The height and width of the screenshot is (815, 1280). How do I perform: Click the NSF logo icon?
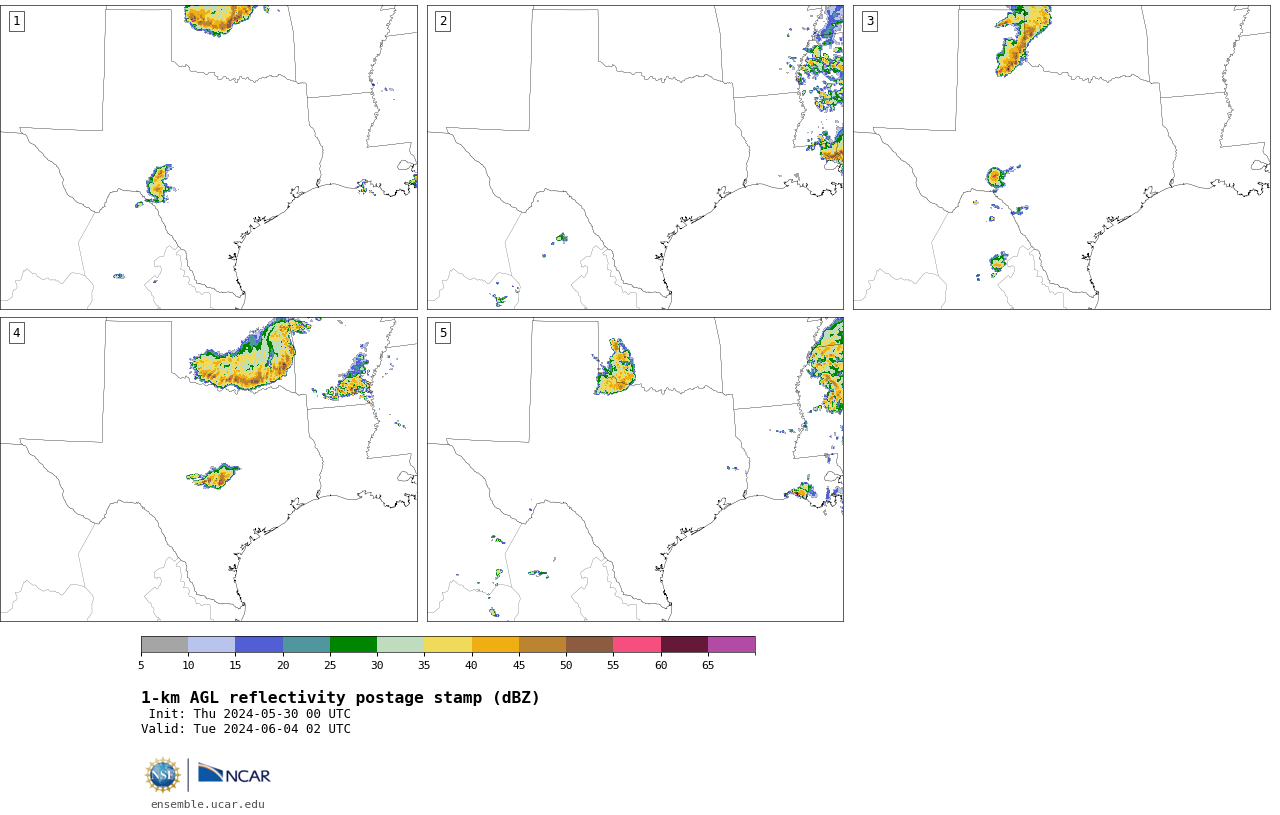click(163, 775)
